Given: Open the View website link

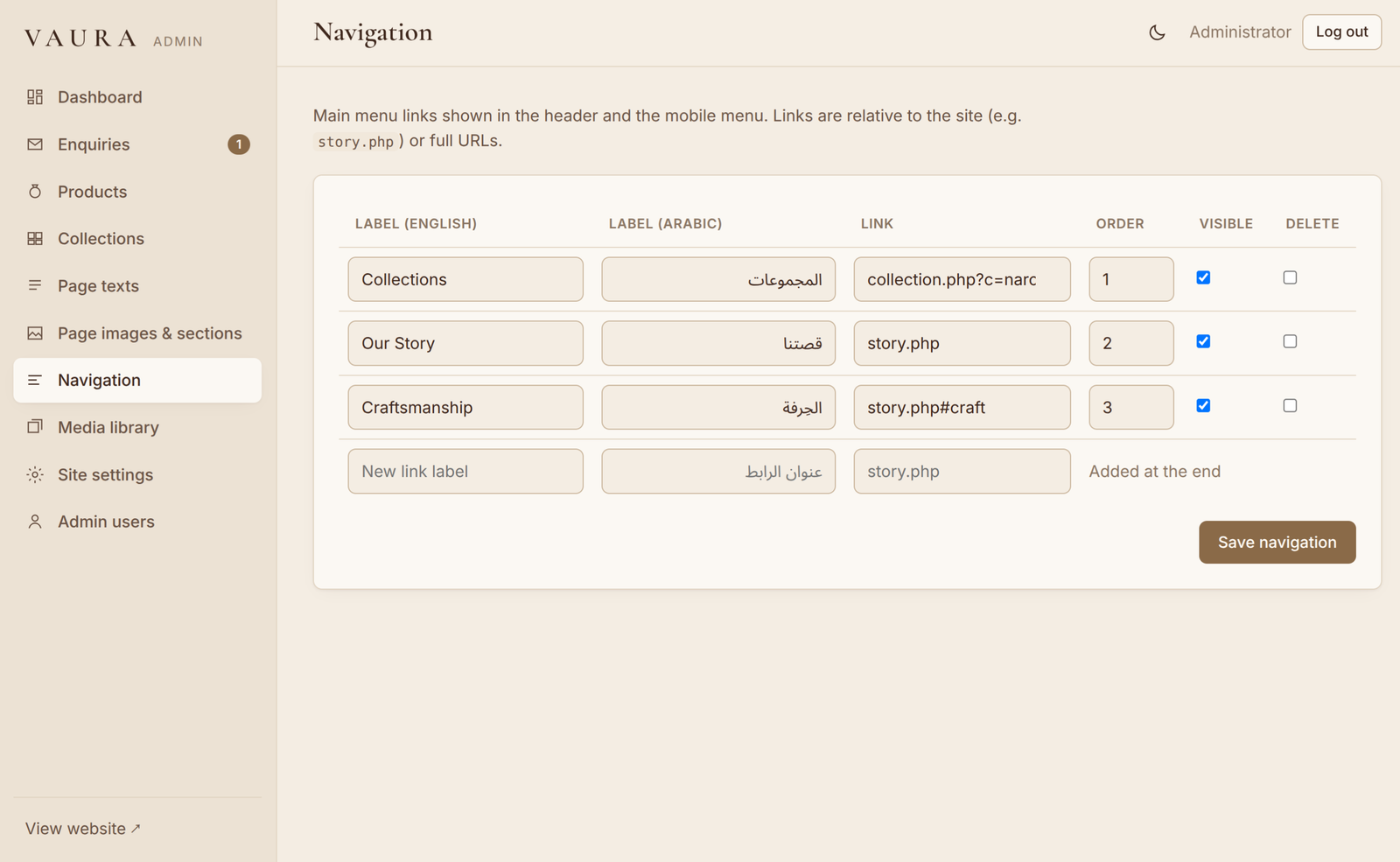Looking at the screenshot, I should [82, 829].
